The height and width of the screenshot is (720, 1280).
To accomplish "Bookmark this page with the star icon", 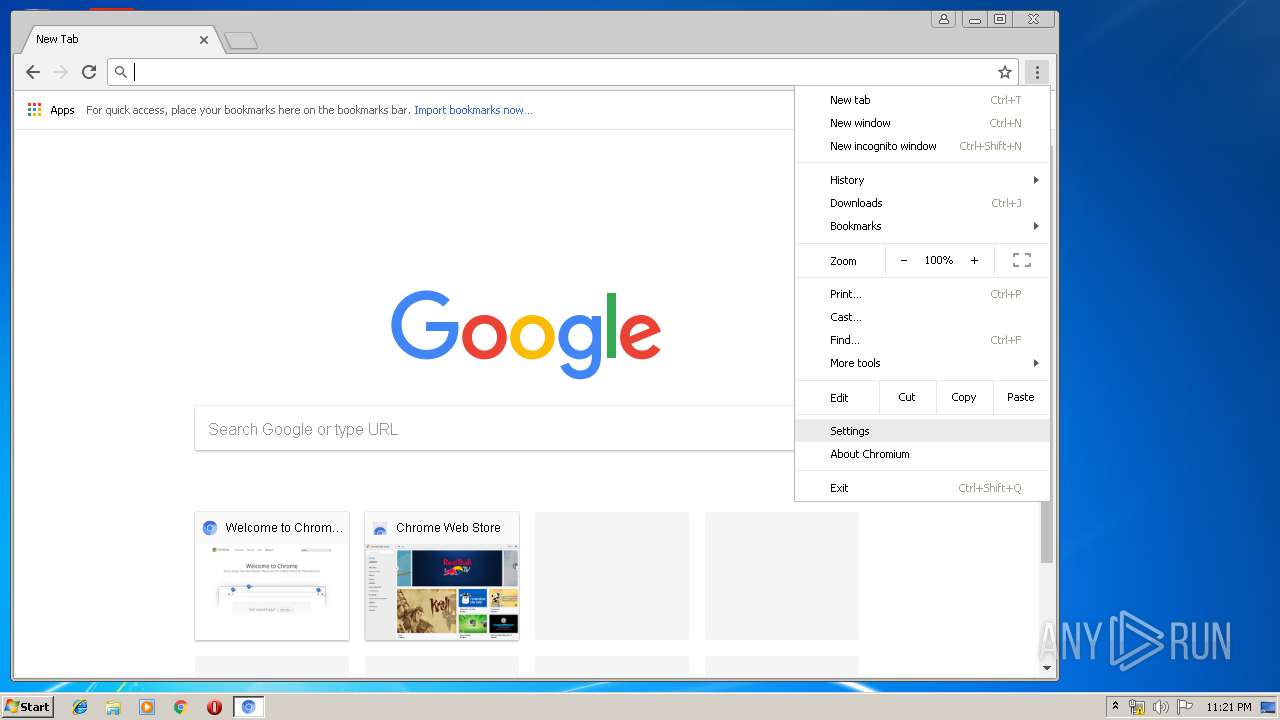I will 1005,72.
